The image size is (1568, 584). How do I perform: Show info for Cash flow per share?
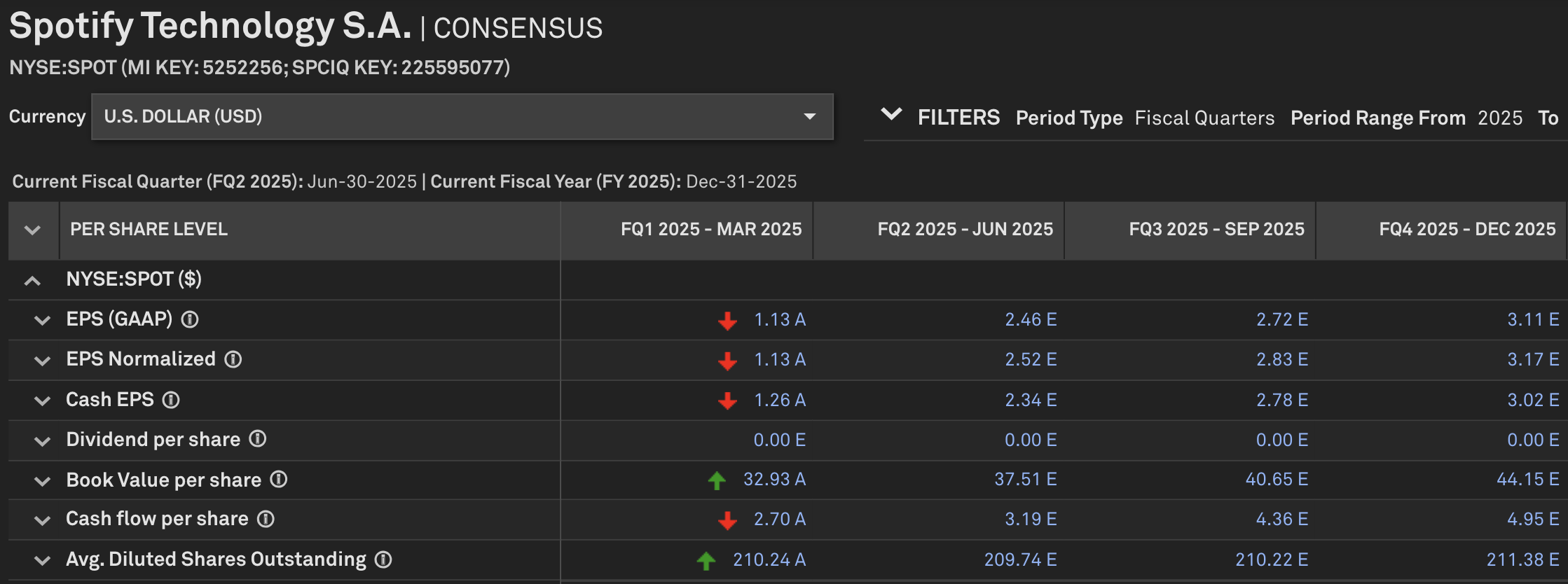point(266,519)
